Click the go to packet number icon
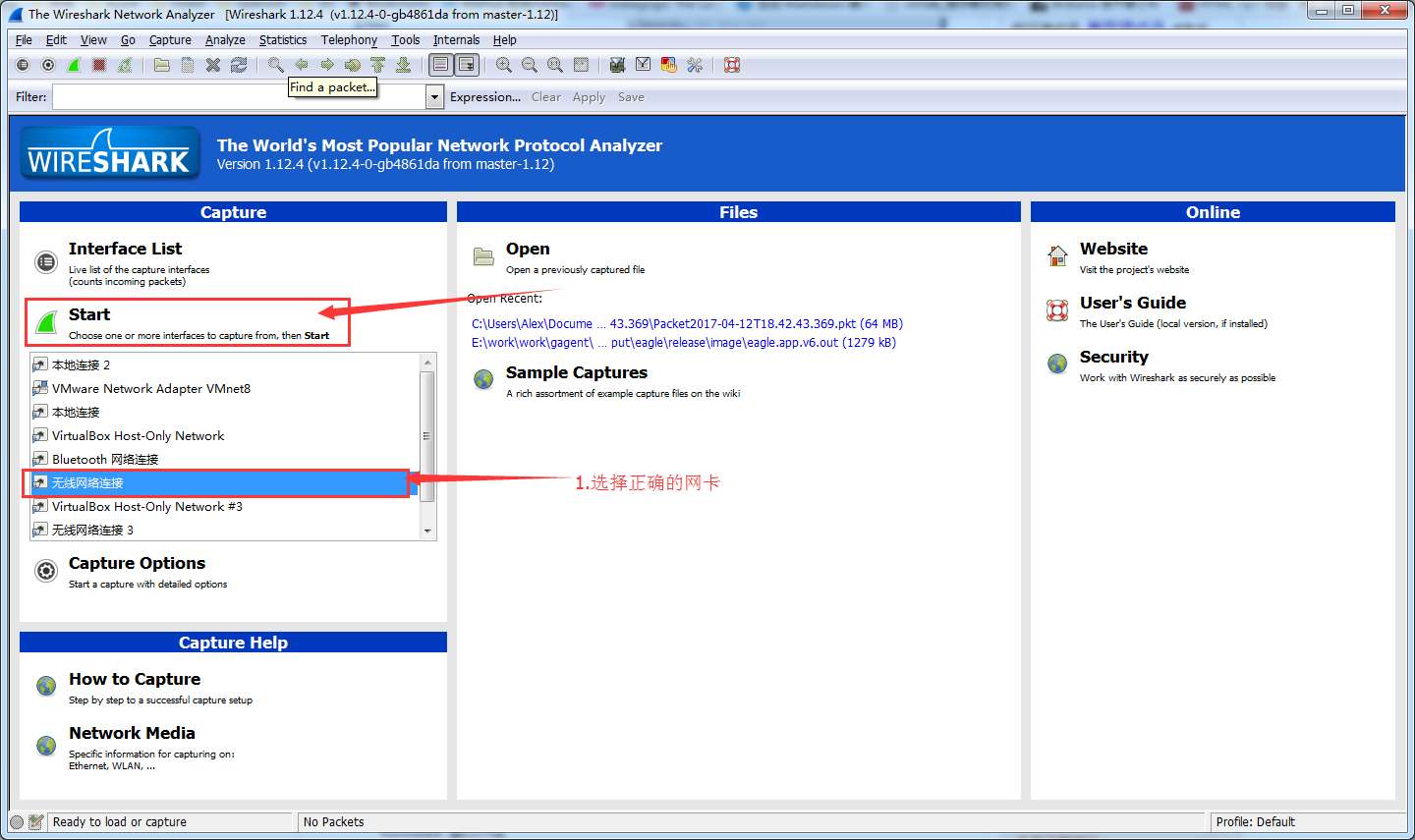Screen dimensions: 1415x840 (353, 65)
